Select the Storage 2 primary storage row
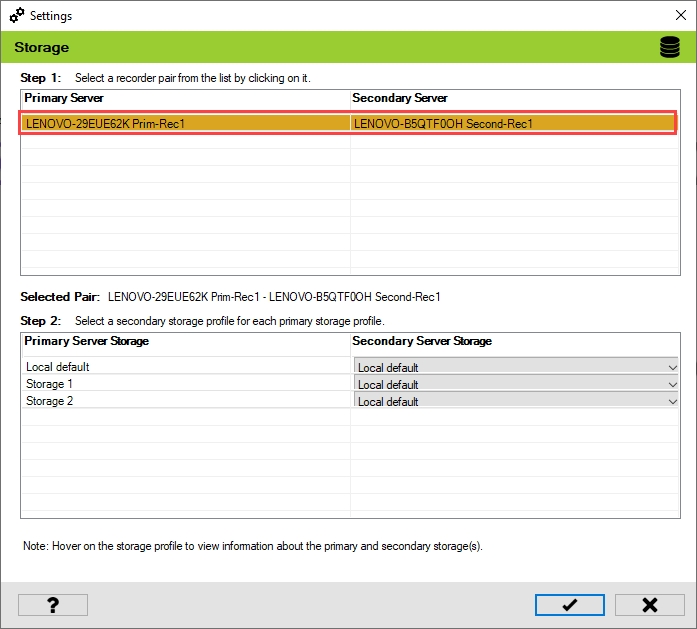Viewport: 697px width, 629px height. click(x=50, y=401)
